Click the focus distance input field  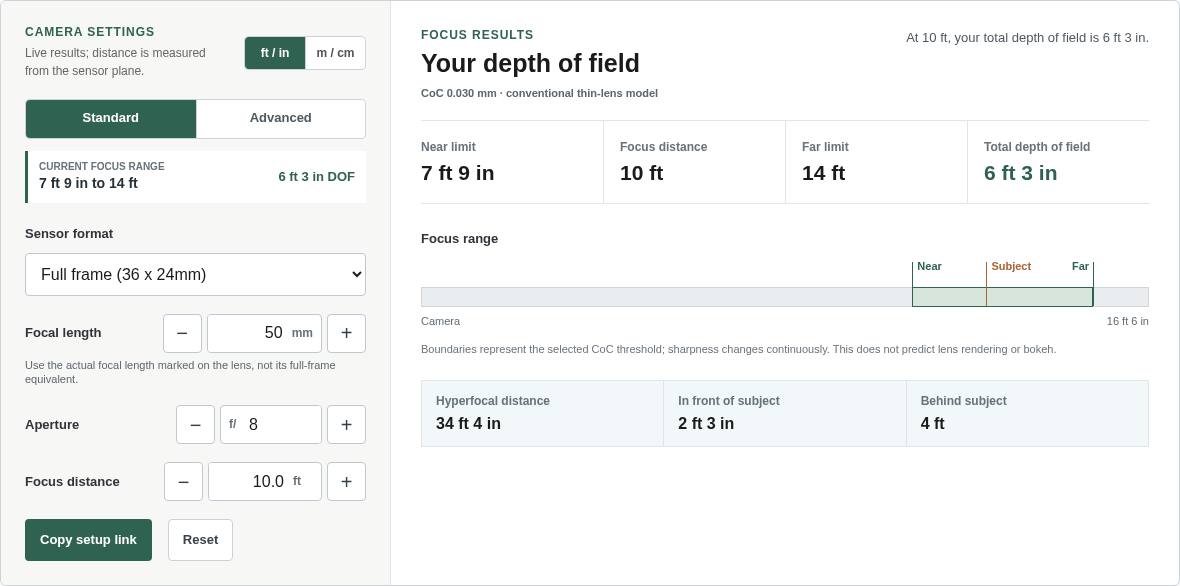click(265, 481)
